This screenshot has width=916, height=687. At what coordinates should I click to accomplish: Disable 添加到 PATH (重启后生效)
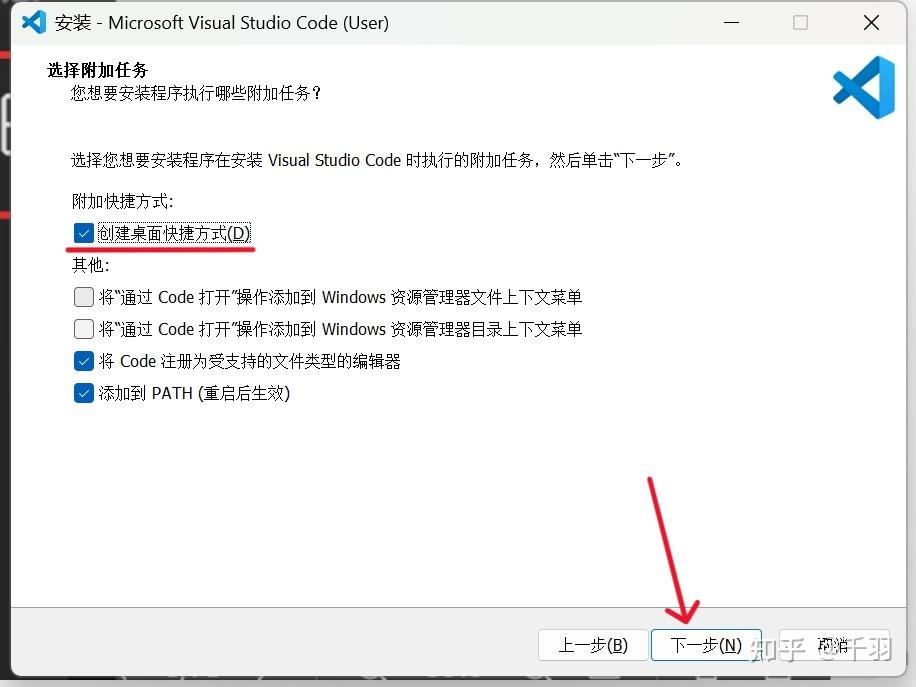(x=84, y=393)
